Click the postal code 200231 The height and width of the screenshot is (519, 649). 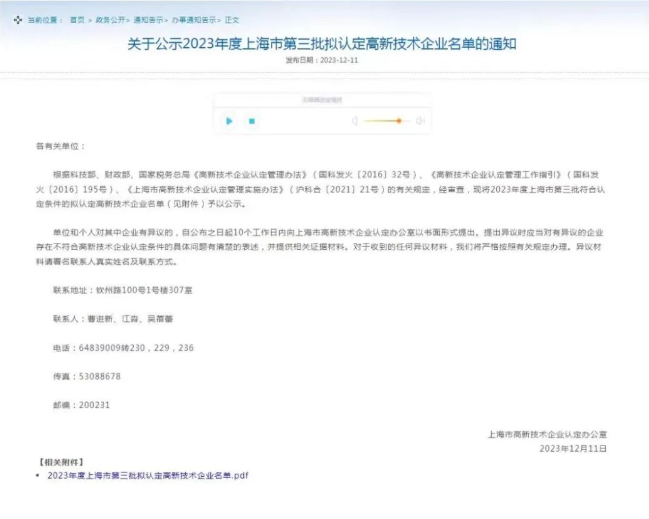(94, 405)
